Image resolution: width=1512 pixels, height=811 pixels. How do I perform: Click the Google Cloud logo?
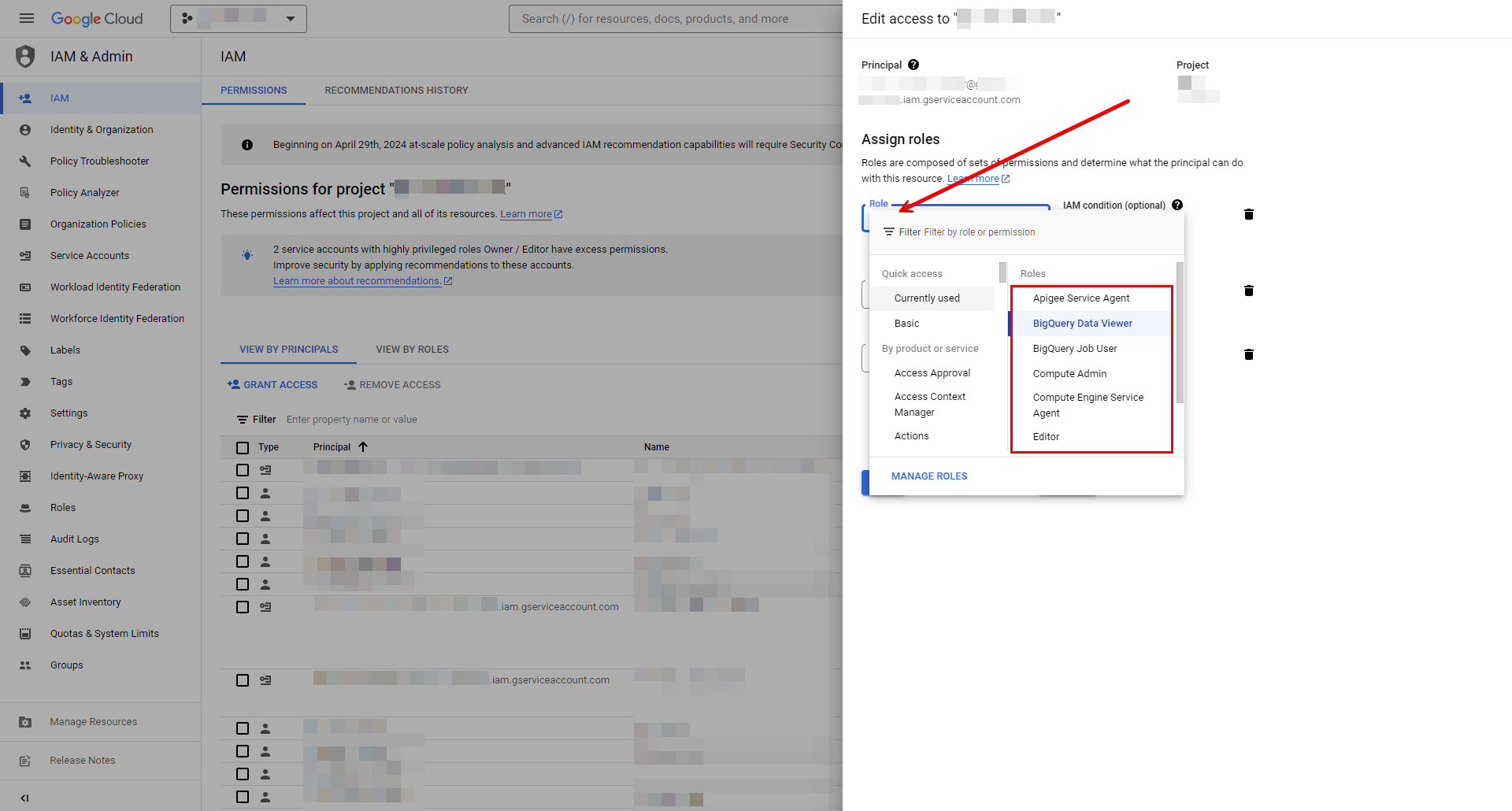coord(97,18)
